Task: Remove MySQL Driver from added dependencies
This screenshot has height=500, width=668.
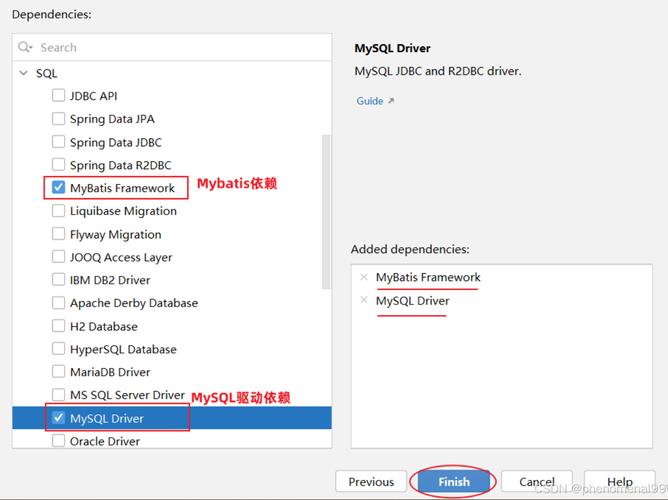Action: [x=364, y=300]
